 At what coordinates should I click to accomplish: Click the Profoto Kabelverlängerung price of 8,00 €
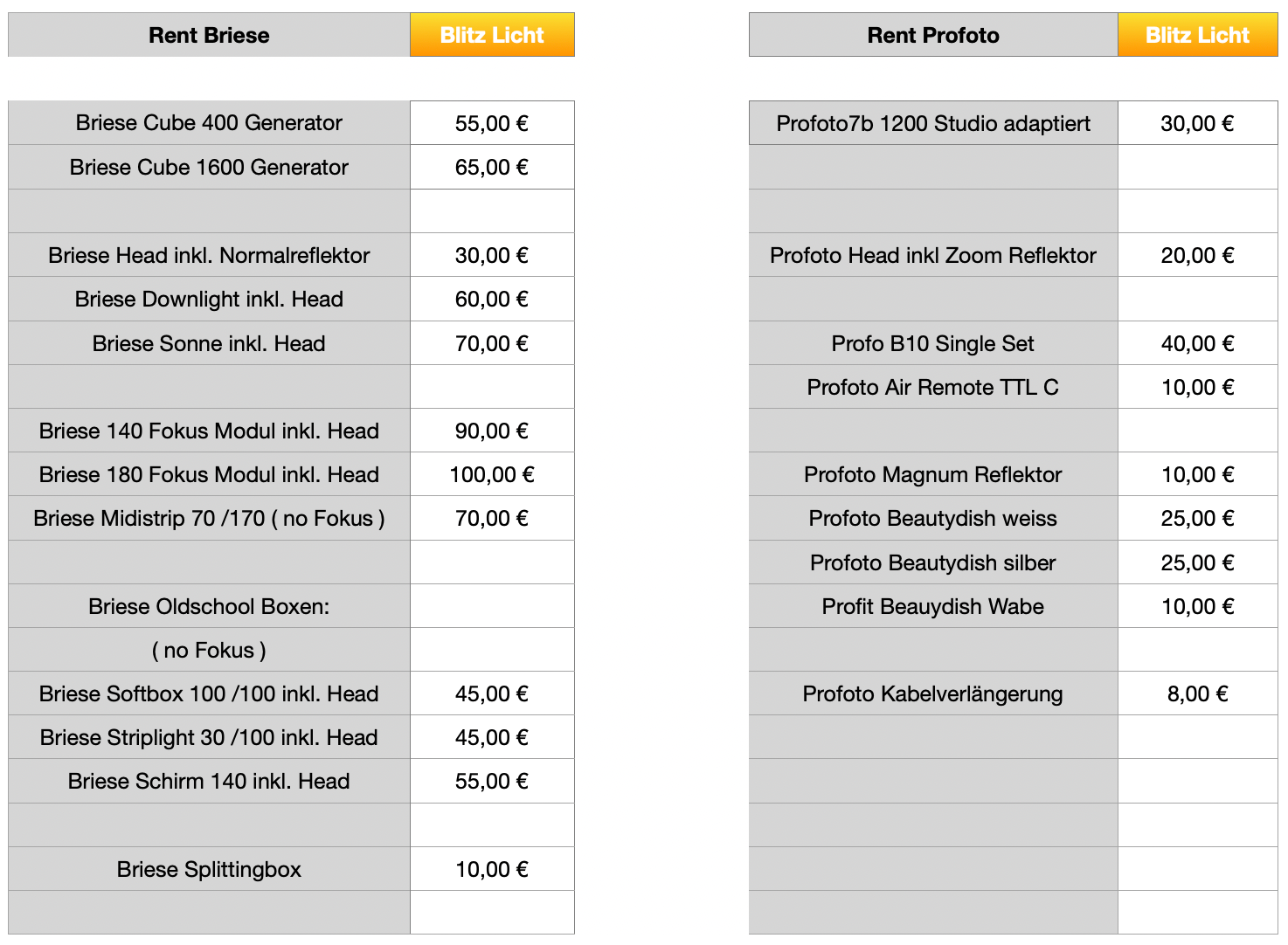(1197, 694)
